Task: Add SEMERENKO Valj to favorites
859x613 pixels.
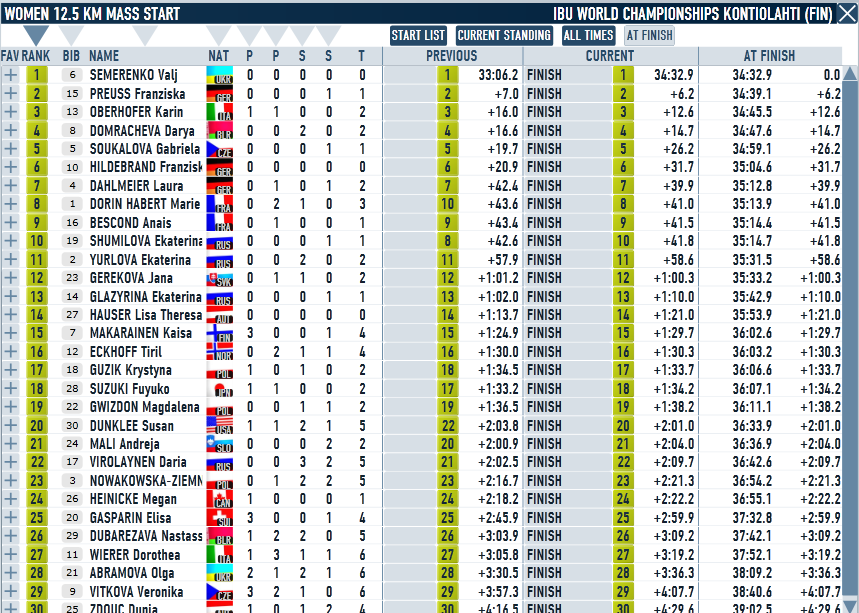Action: 10,75
